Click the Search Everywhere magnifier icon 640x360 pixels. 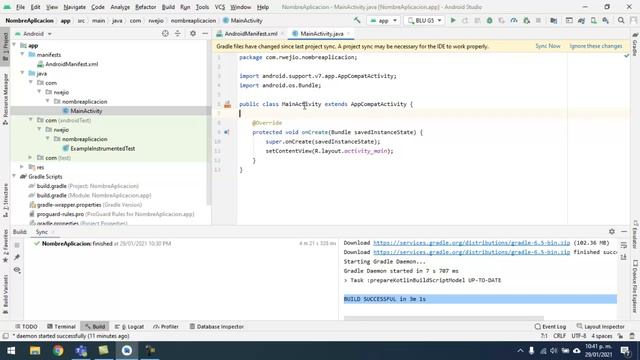click(x=621, y=20)
